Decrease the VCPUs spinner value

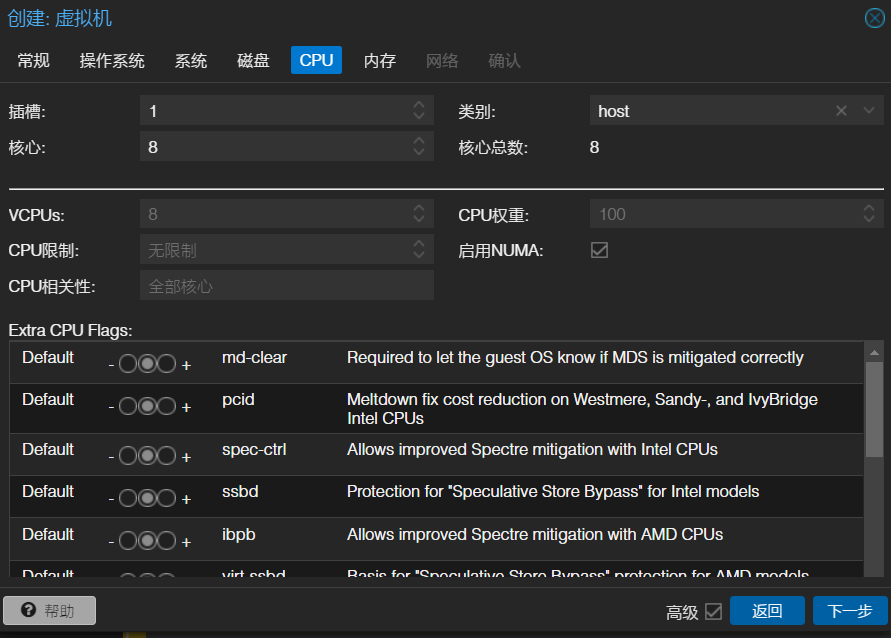point(419,218)
